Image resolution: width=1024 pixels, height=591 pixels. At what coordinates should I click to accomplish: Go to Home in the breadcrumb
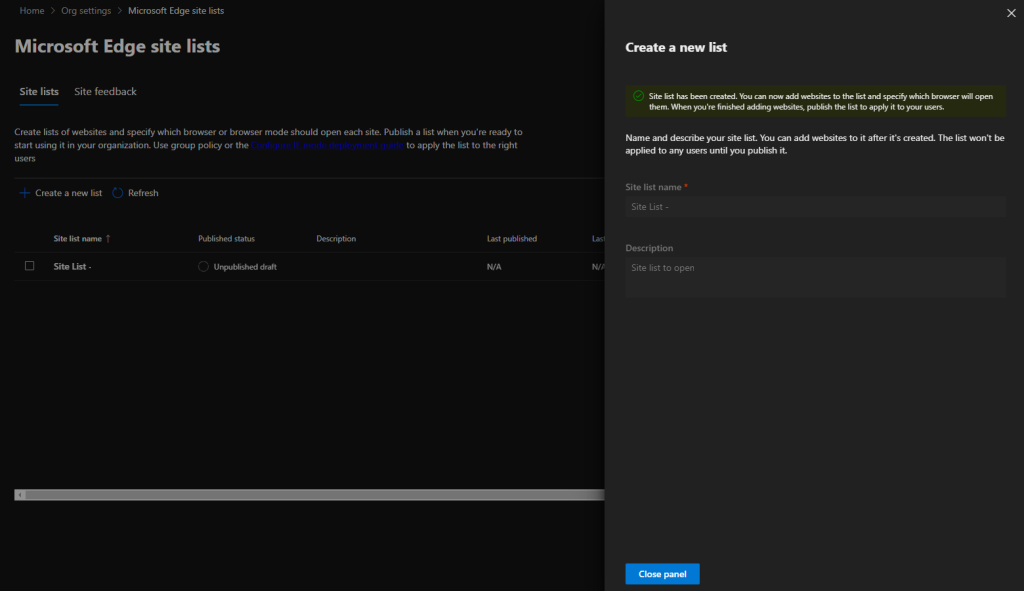tap(31, 10)
